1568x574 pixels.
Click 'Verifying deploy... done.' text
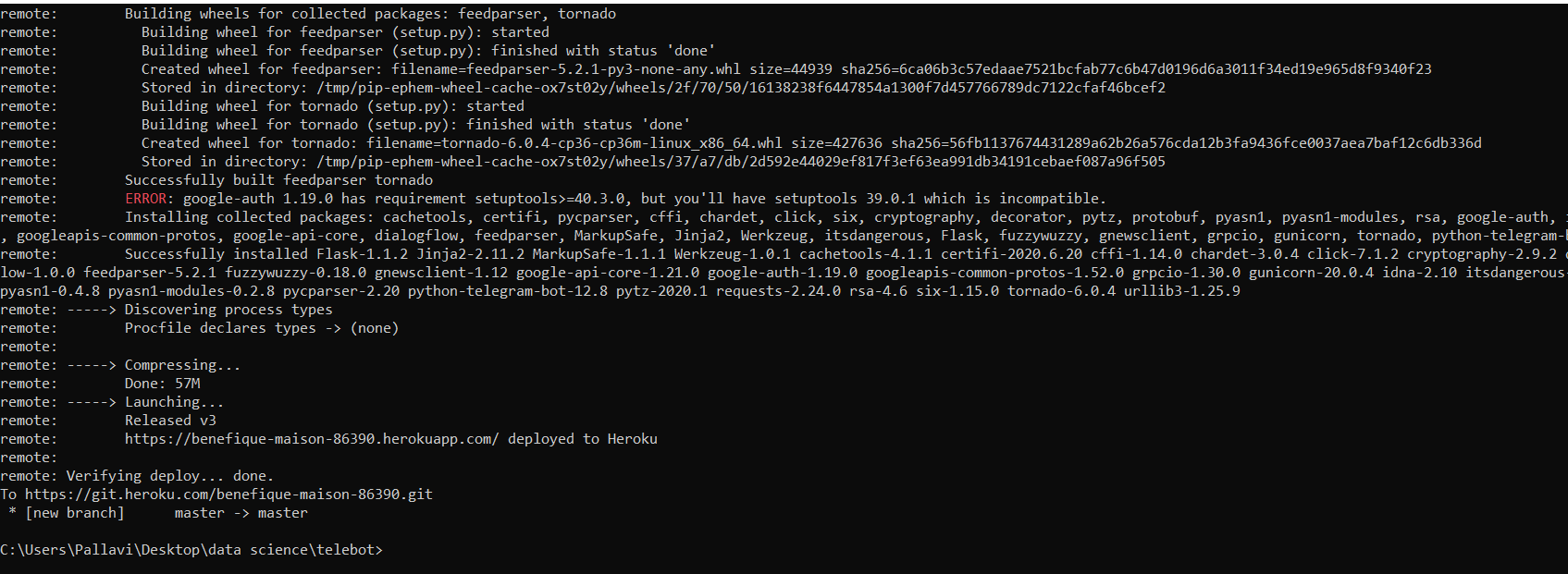point(170,476)
